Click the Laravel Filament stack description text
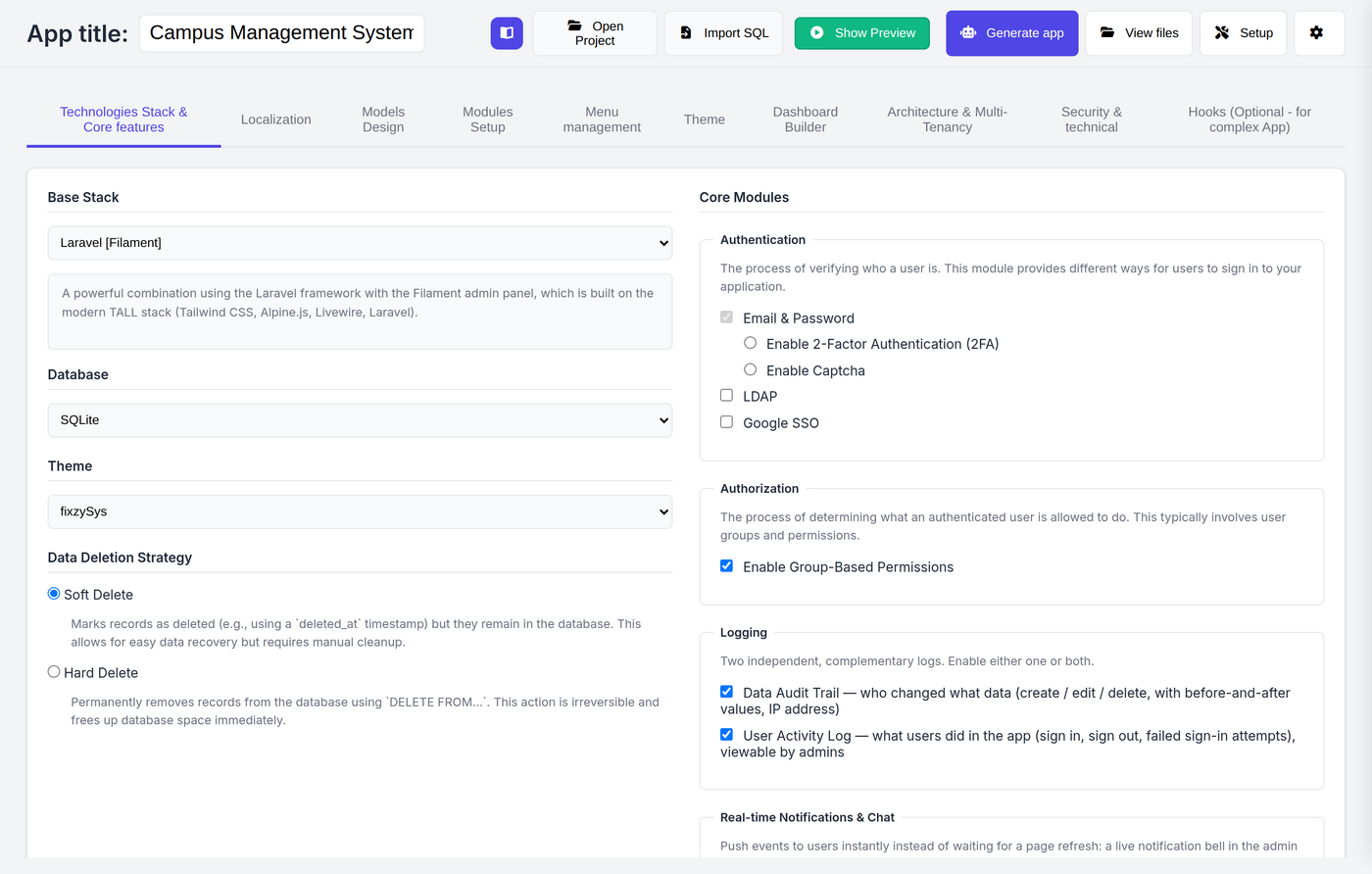This screenshot has height=874, width=1372. tap(358, 303)
